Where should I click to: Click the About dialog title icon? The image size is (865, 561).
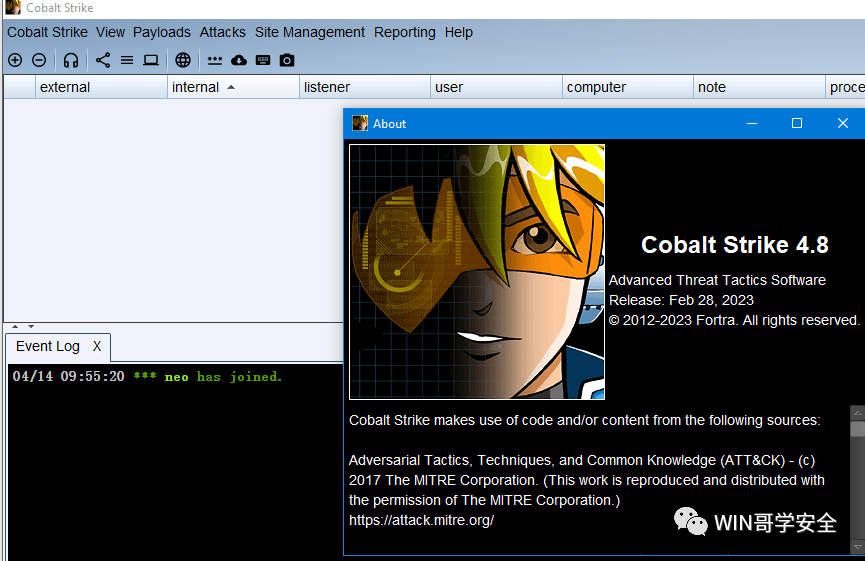pyautogui.click(x=360, y=124)
